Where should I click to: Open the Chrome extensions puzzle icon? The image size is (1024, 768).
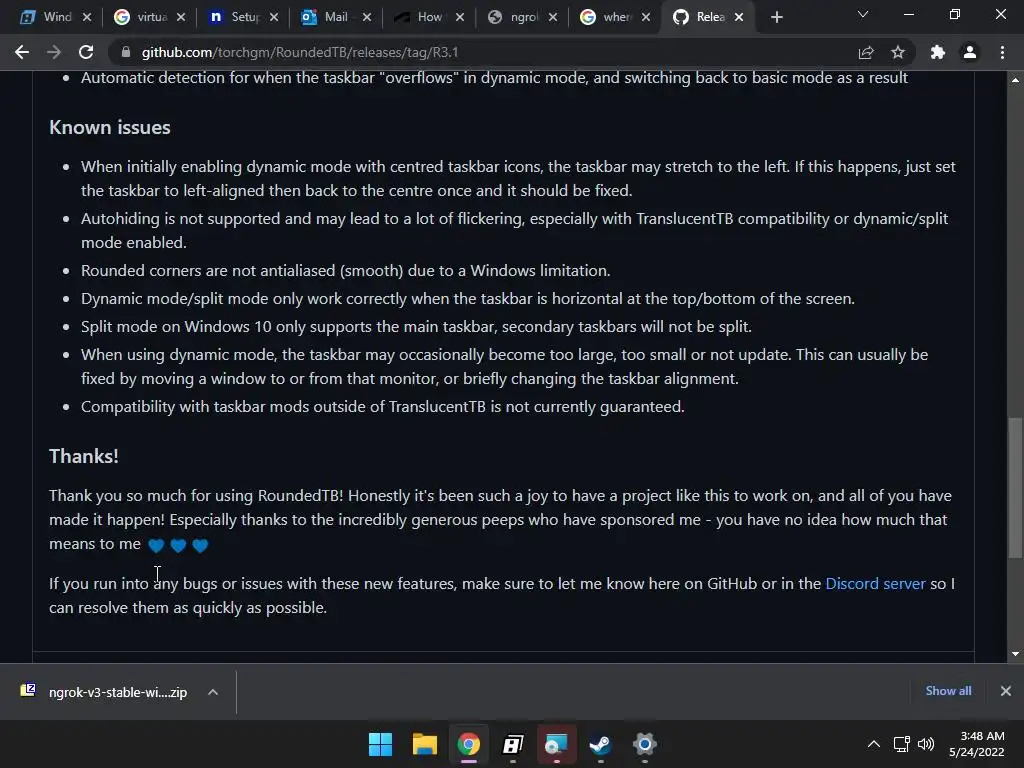(x=938, y=52)
